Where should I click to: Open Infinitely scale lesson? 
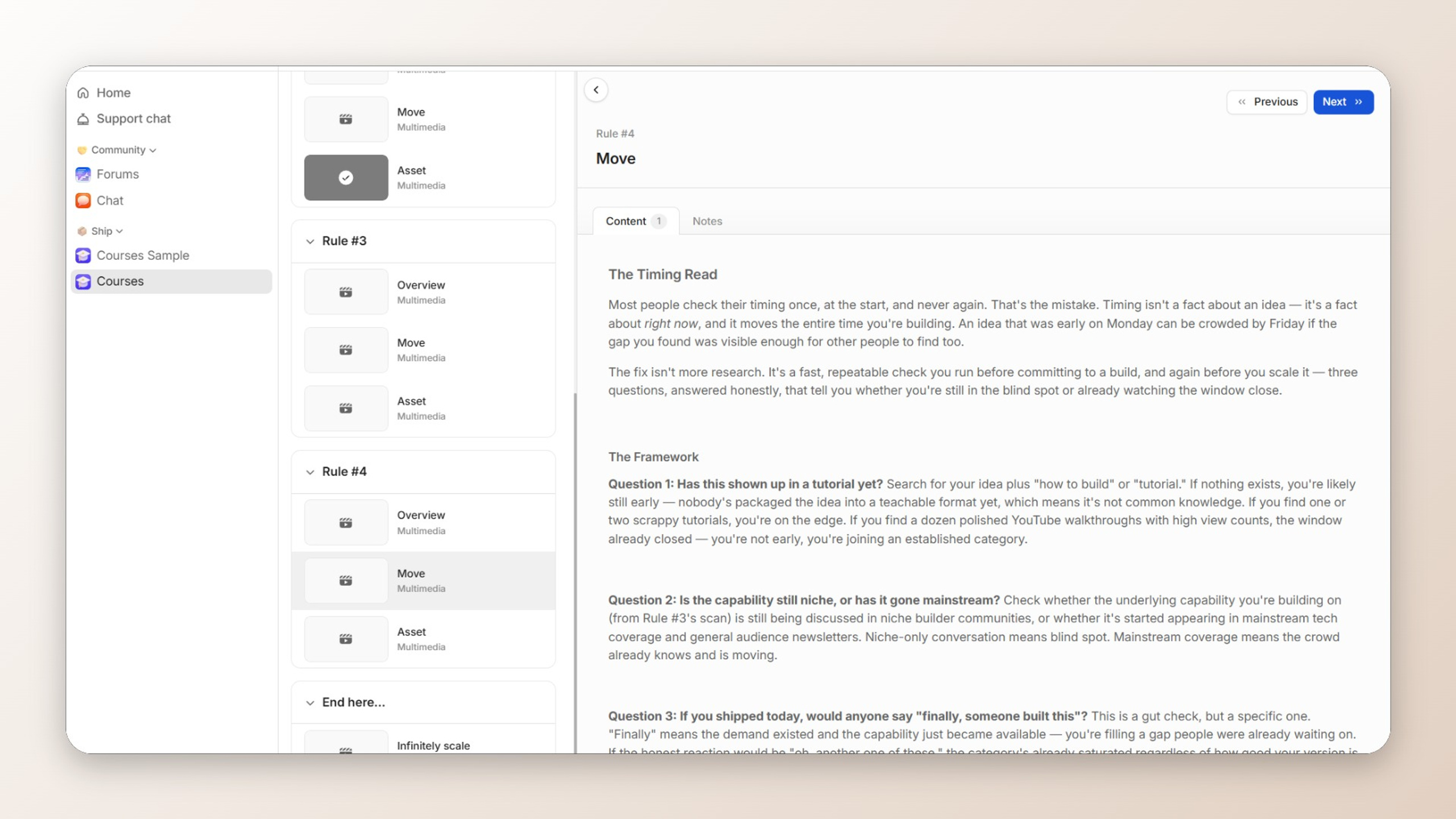[x=433, y=746]
